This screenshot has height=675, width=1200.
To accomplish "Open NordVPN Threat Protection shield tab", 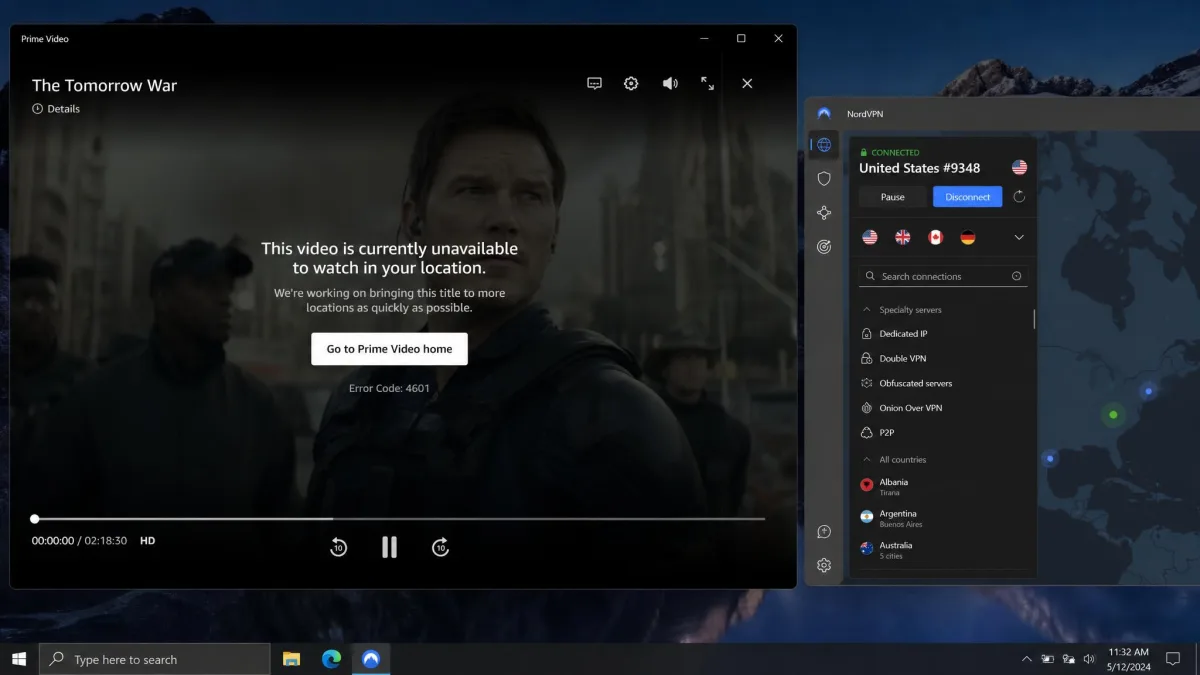I will click(x=824, y=179).
